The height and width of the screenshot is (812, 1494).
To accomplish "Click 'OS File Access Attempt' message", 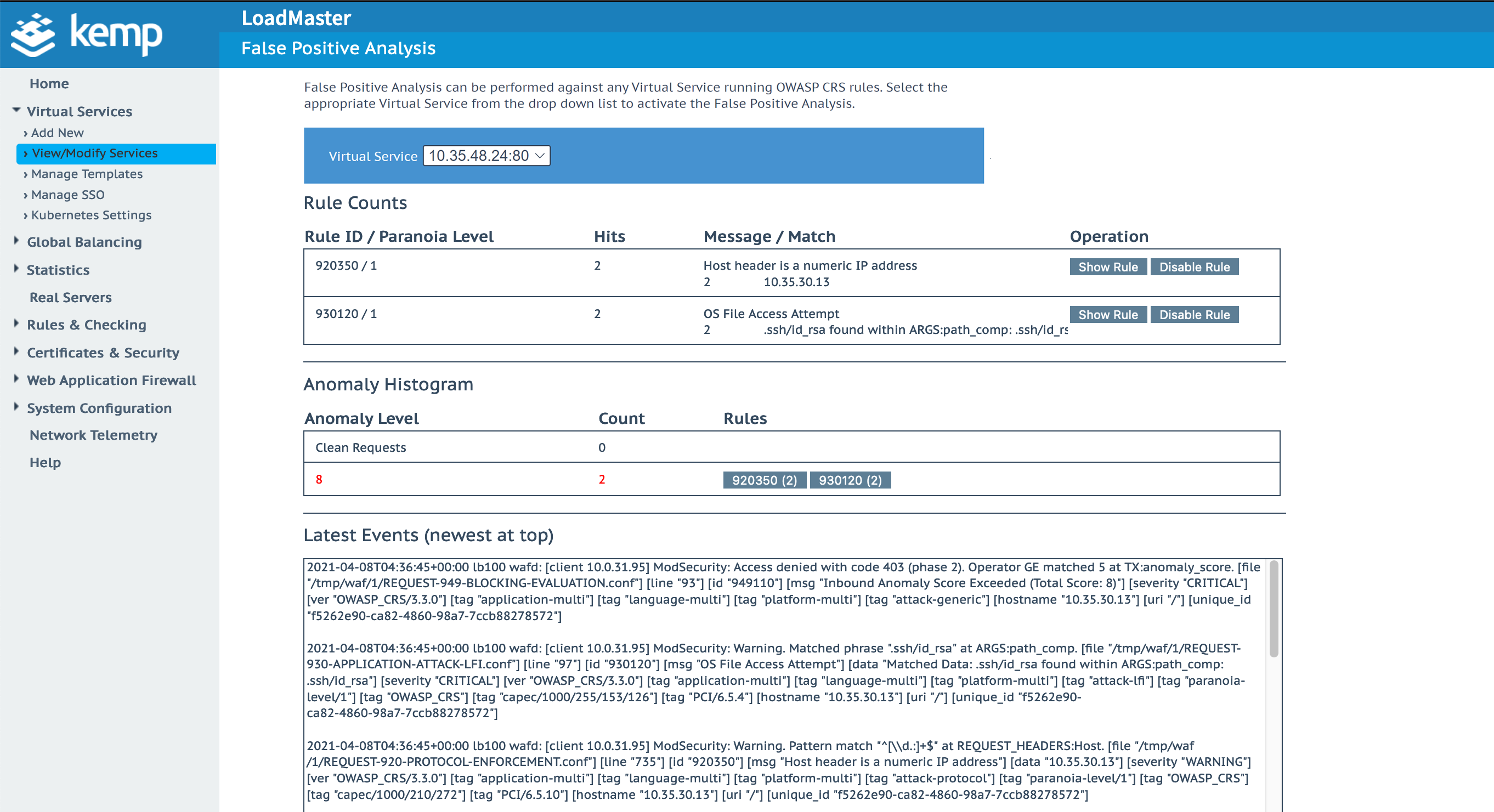I will pyautogui.click(x=771, y=314).
